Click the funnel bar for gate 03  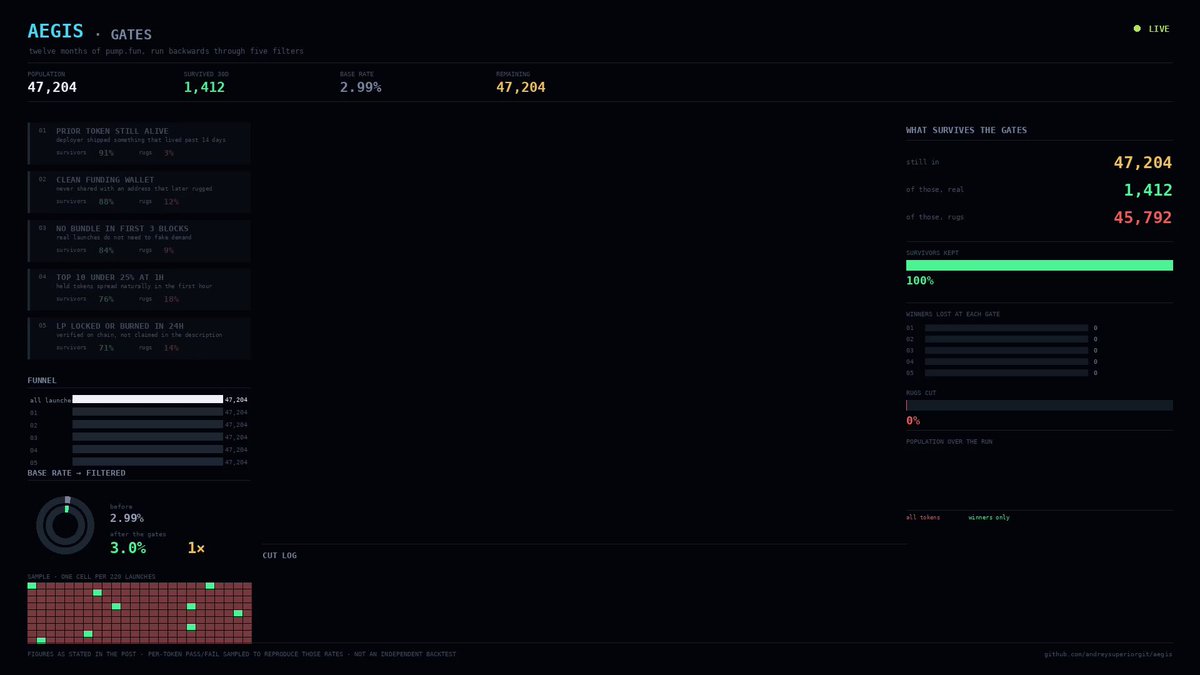148,437
